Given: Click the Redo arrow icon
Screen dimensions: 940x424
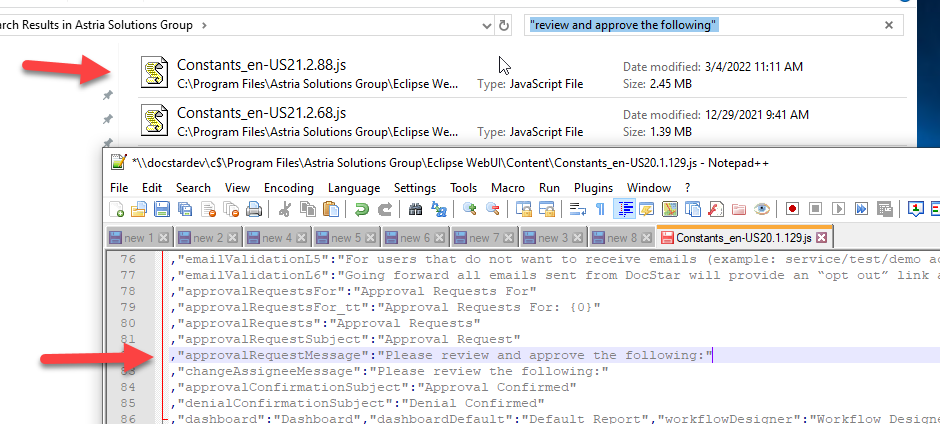Looking at the screenshot, I should pyautogui.click(x=385, y=209).
